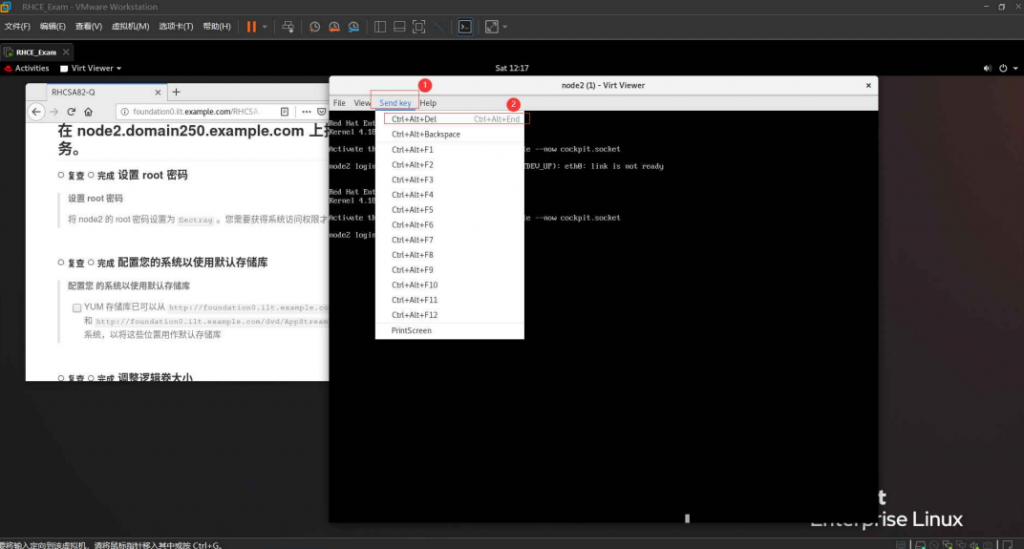Enter full screen mode via toolbar icon

[x=419, y=27]
